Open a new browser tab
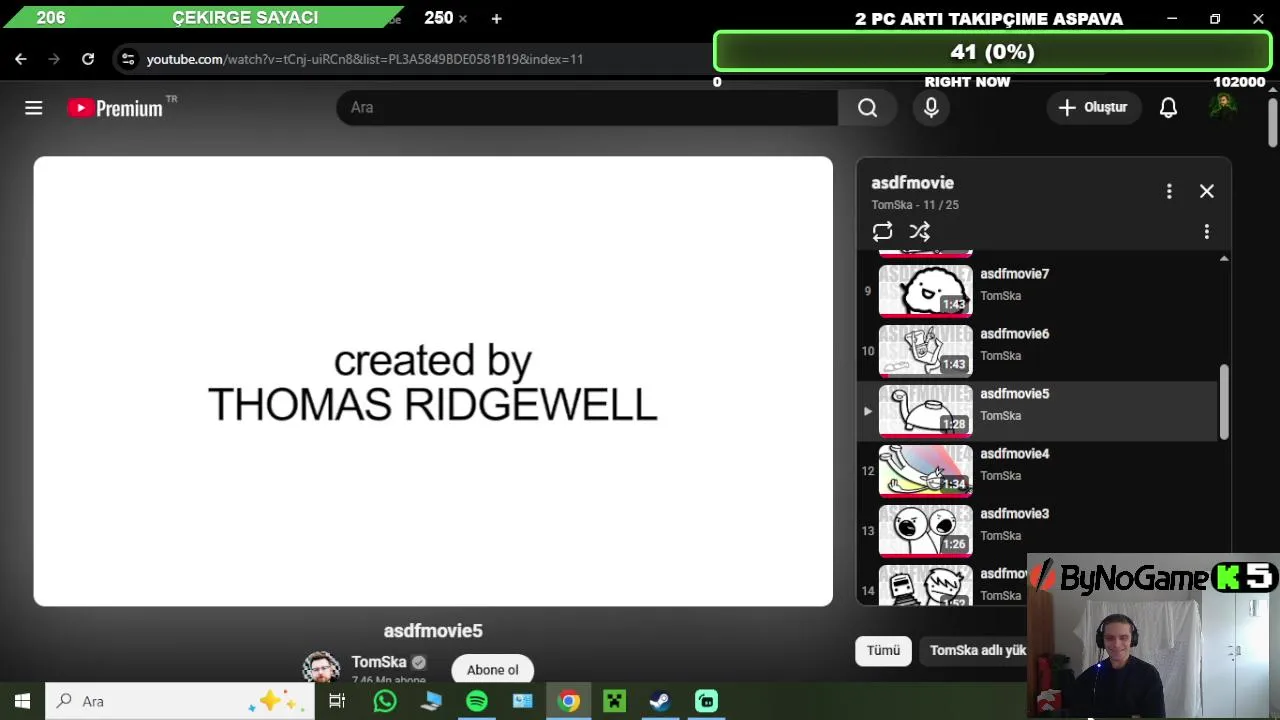Viewport: 1280px width, 720px height. coord(496,18)
